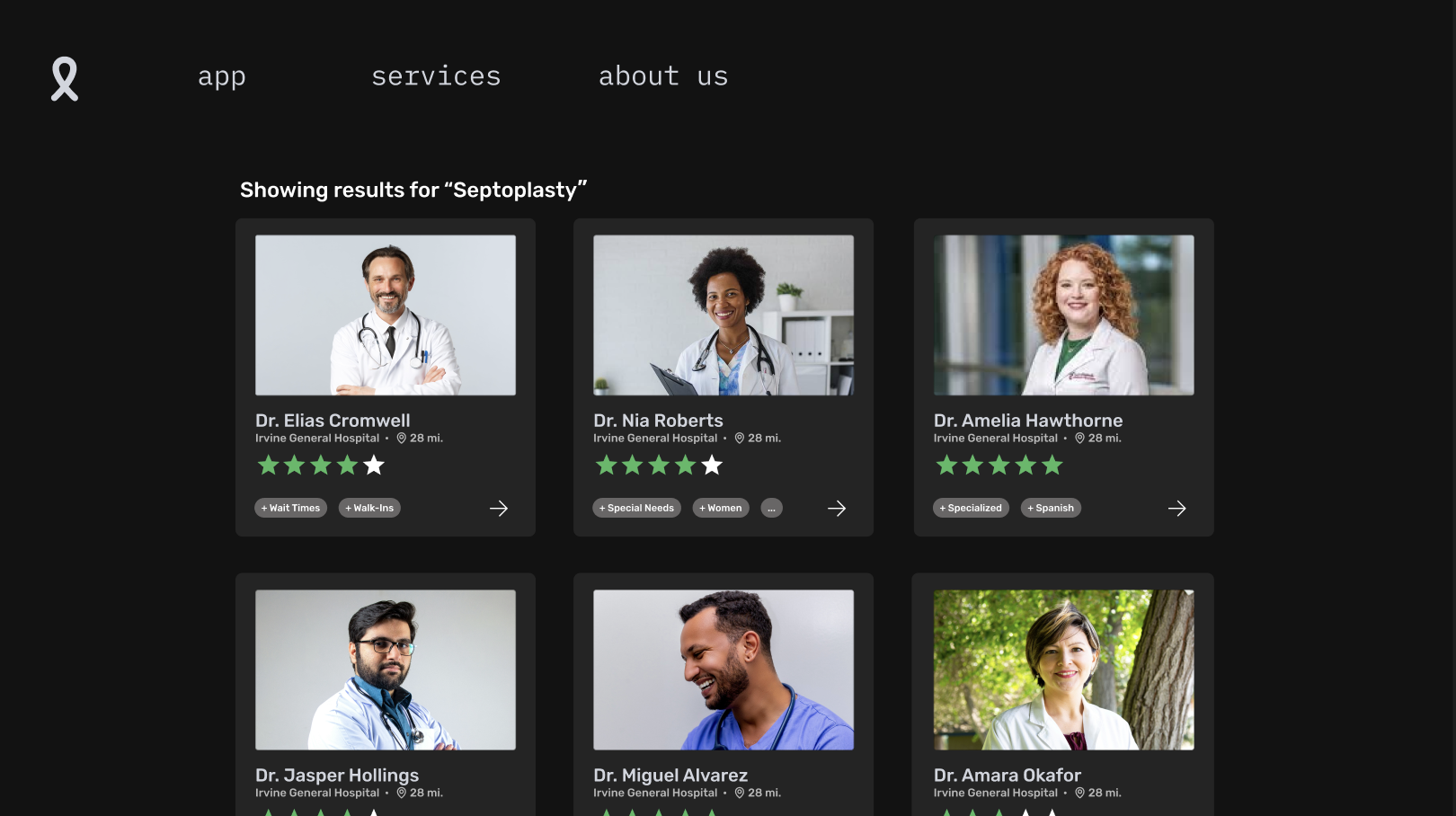Click the Special Needs tag on Dr. Roberts' card
Image resolution: width=1456 pixels, height=816 pixels.
[x=636, y=508]
